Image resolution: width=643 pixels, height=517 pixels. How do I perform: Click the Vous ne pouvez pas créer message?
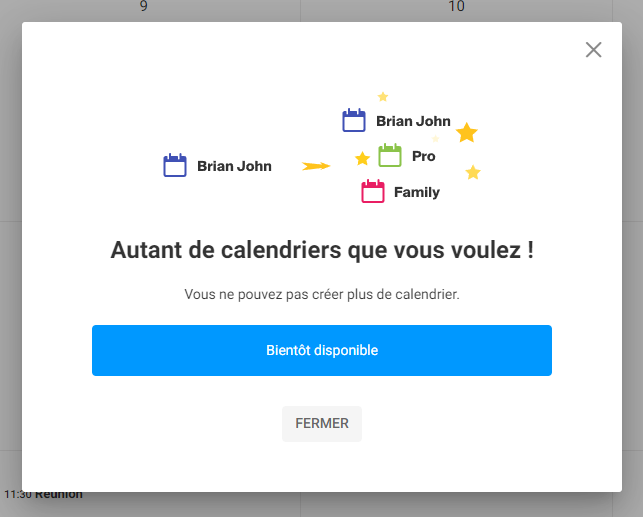pyautogui.click(x=322, y=294)
